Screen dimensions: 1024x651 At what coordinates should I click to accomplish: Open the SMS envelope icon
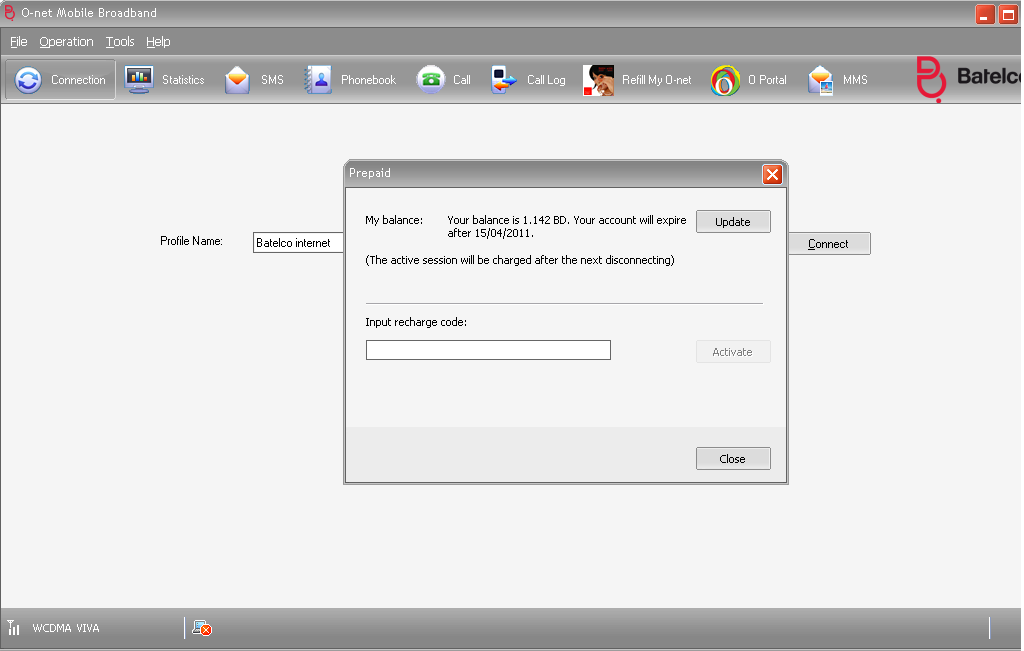(237, 80)
